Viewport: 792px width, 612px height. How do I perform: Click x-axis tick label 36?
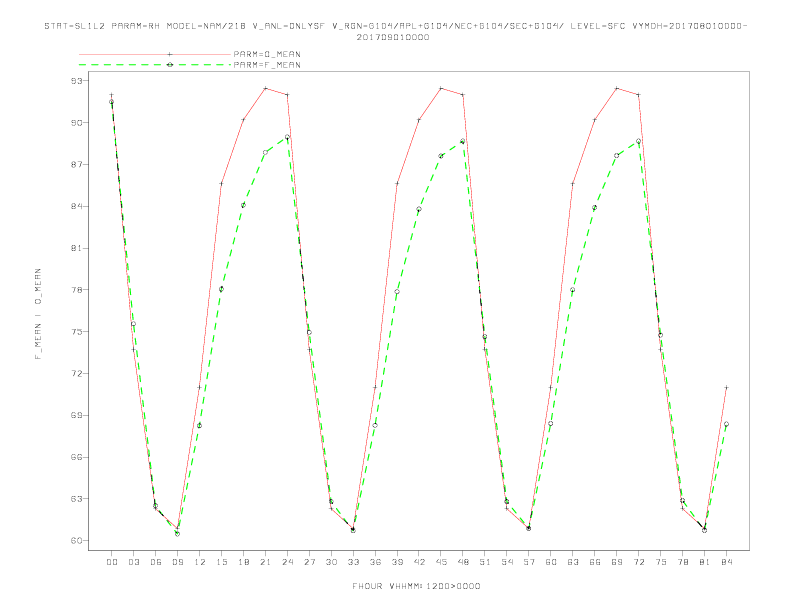(x=375, y=562)
